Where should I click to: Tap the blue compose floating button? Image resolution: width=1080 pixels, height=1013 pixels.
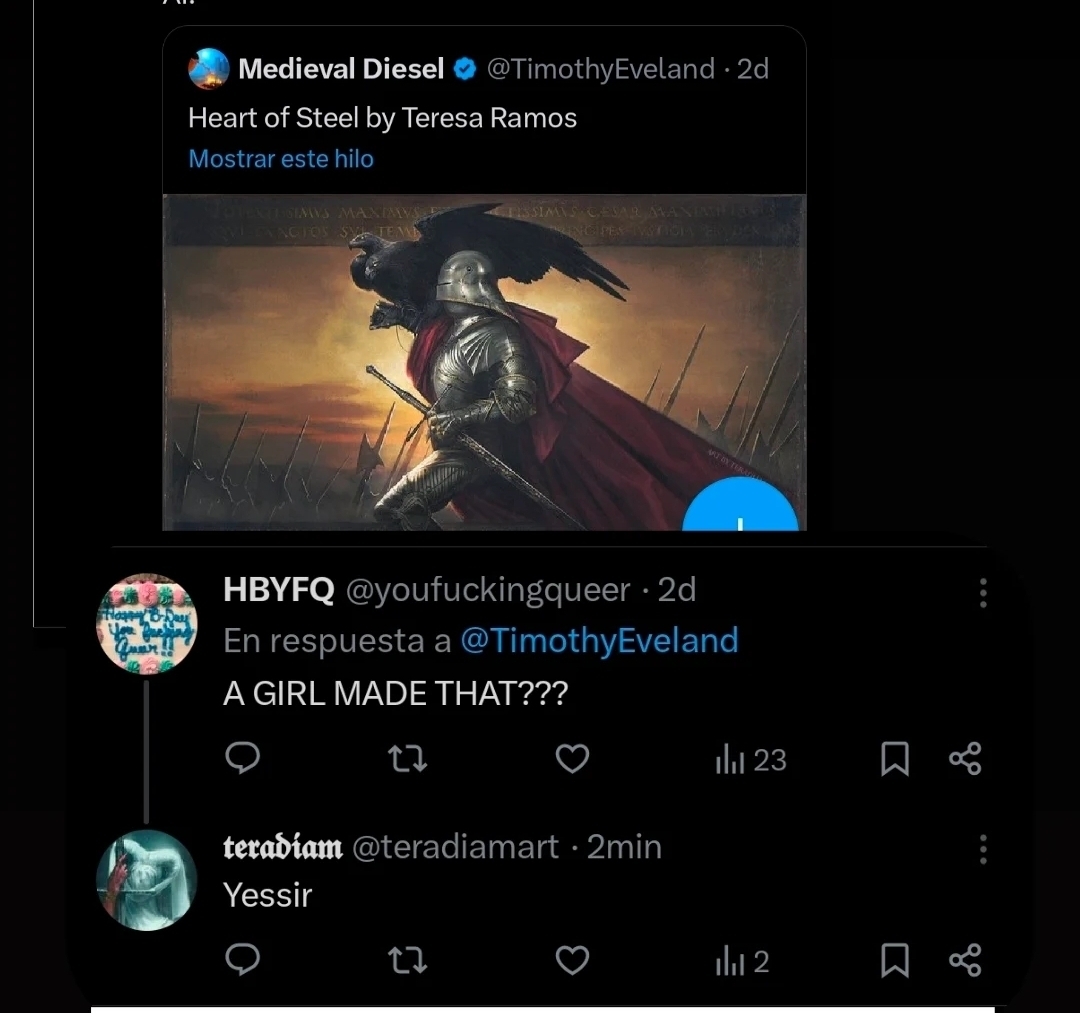coord(740,510)
